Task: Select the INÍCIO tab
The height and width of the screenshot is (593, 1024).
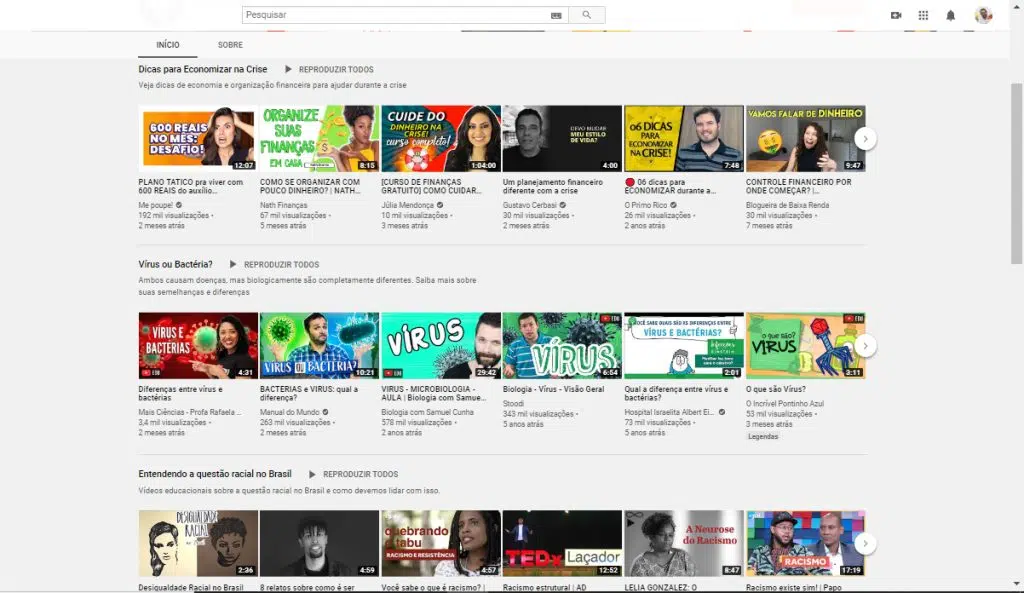Action: (168, 45)
